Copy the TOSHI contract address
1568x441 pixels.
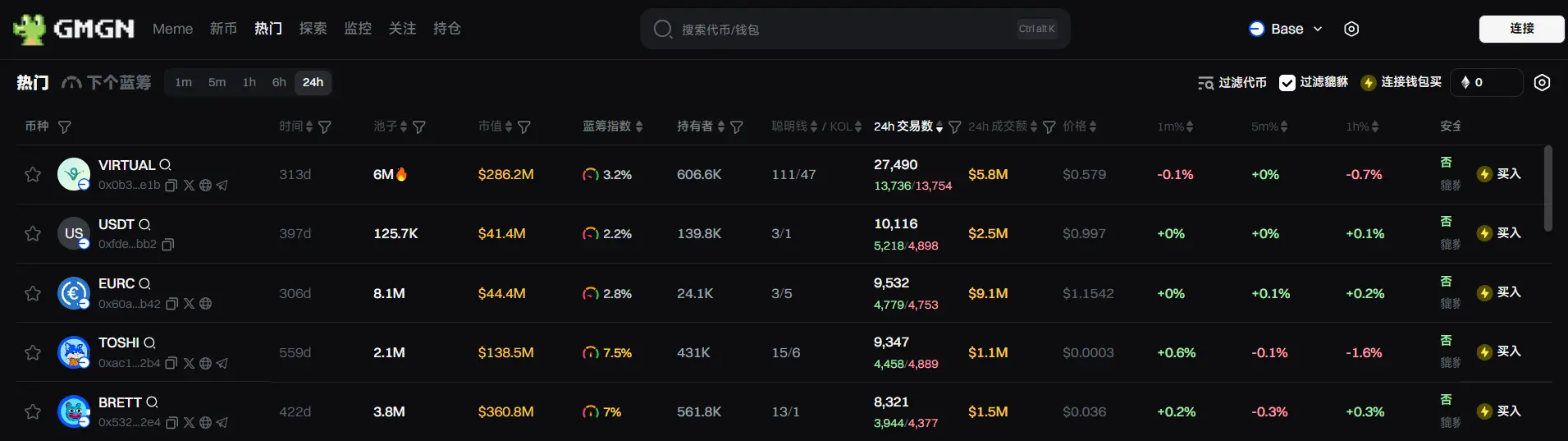tap(171, 363)
